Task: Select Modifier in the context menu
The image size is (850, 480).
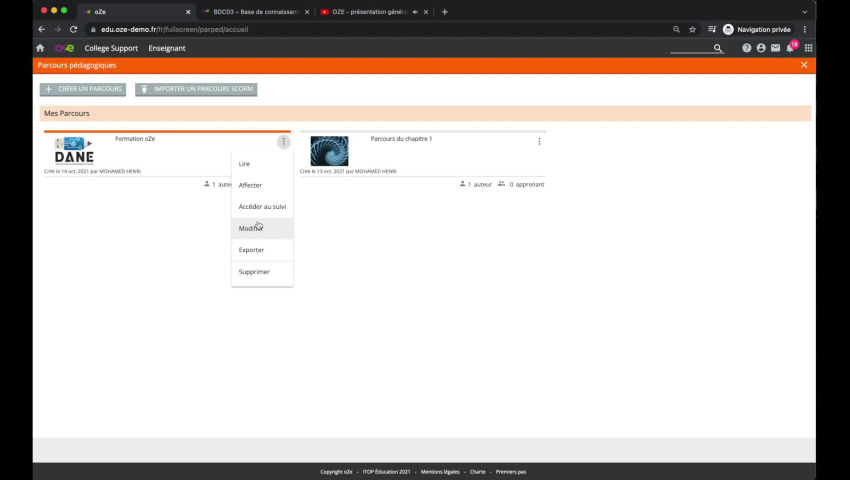Action: coord(250,228)
